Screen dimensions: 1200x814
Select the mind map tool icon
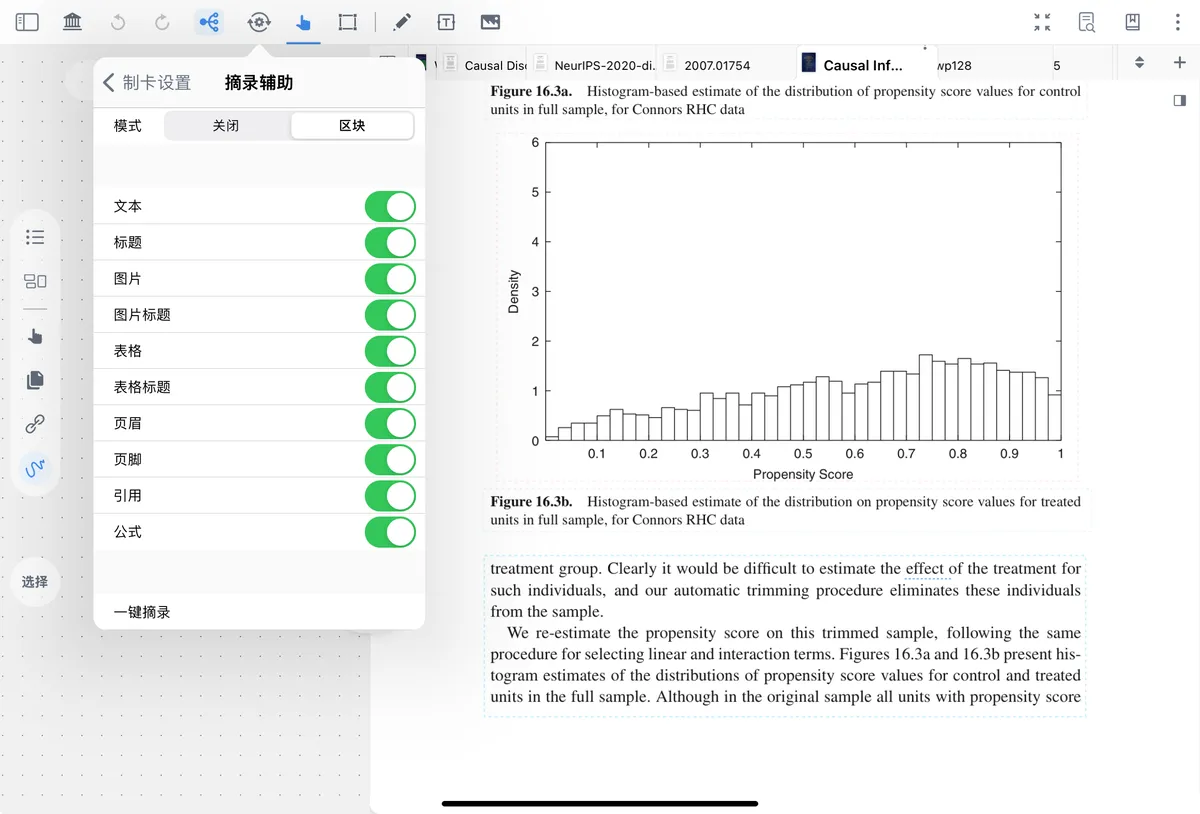click(x=209, y=22)
